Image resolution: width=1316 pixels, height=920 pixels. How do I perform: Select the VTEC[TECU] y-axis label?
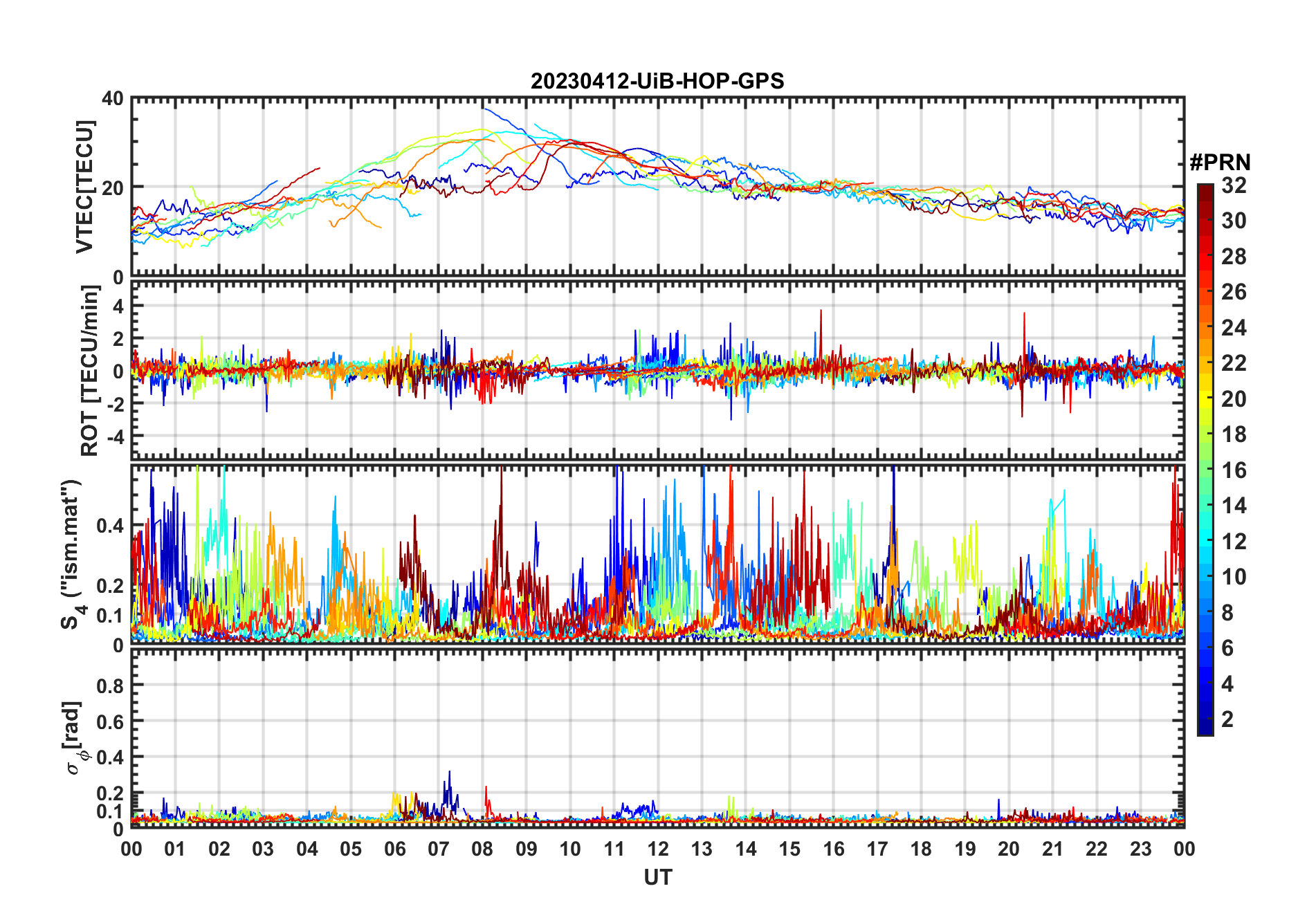tap(84, 187)
